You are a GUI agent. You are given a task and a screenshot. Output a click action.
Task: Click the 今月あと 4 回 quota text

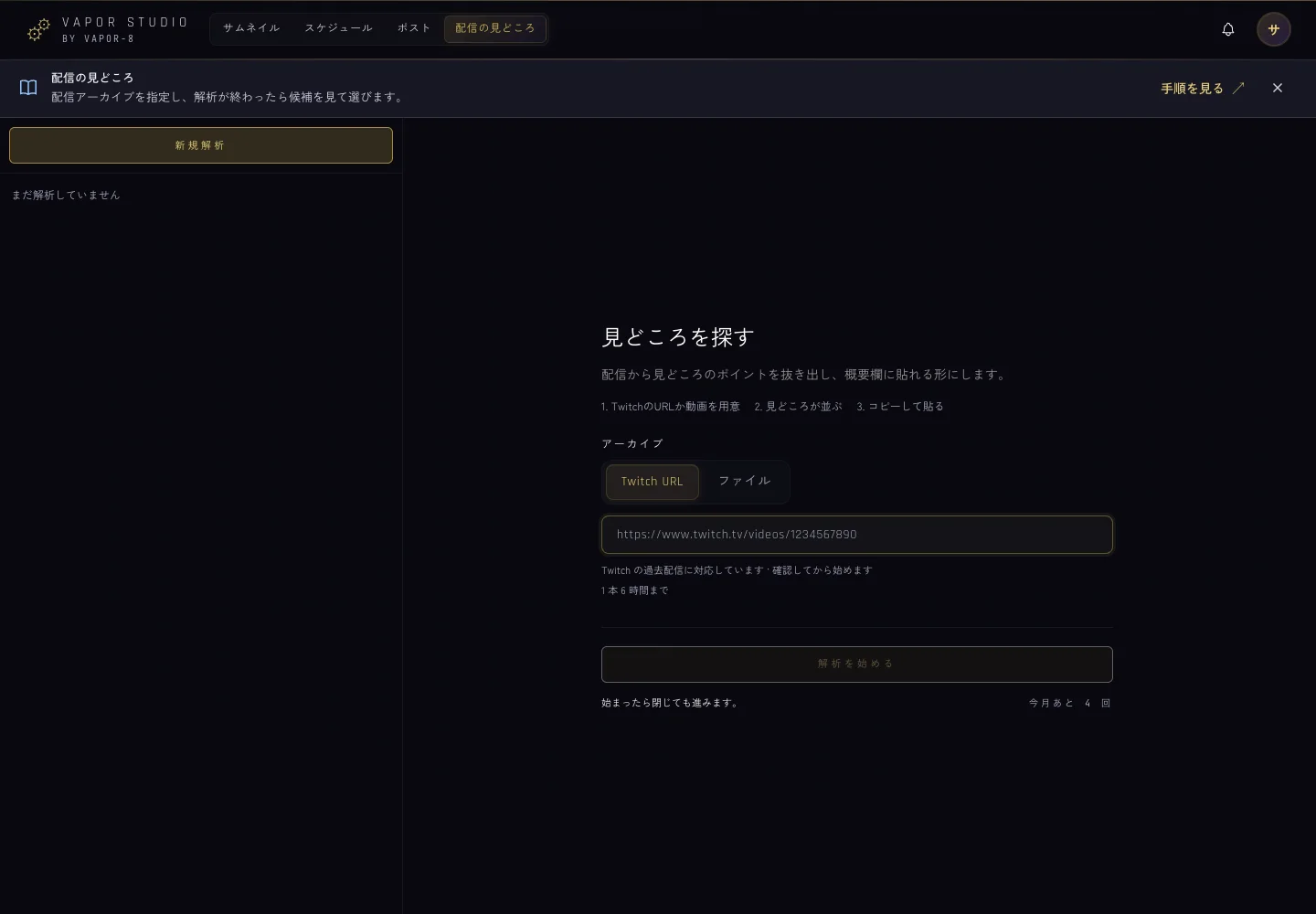(x=1069, y=703)
